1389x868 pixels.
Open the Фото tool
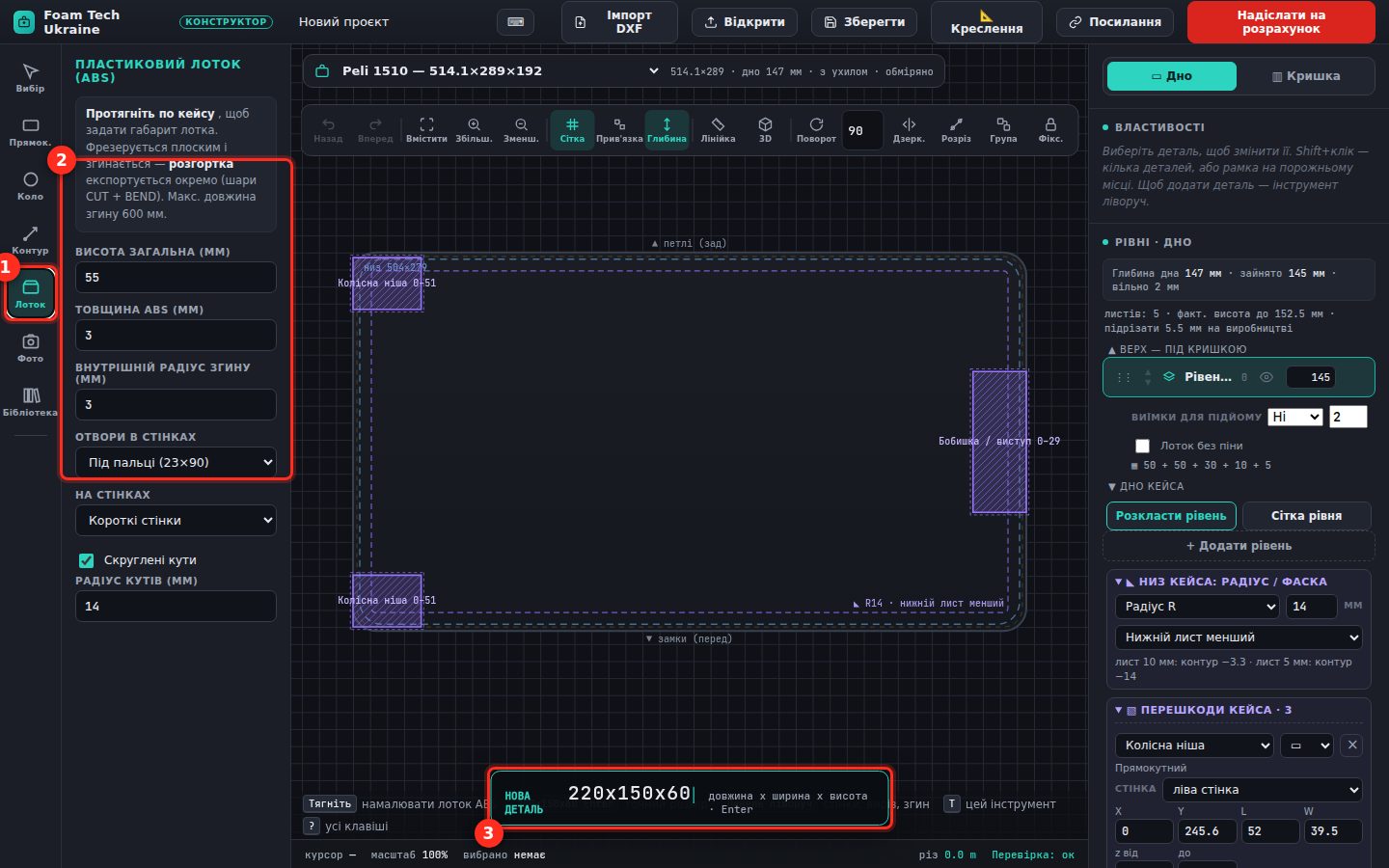click(30, 348)
